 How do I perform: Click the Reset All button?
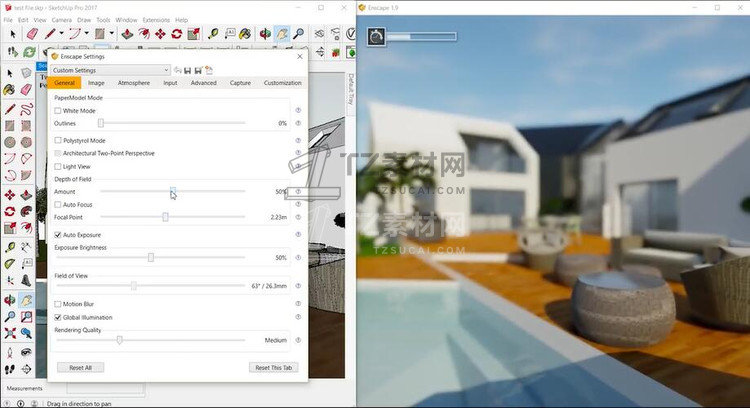pos(80,367)
